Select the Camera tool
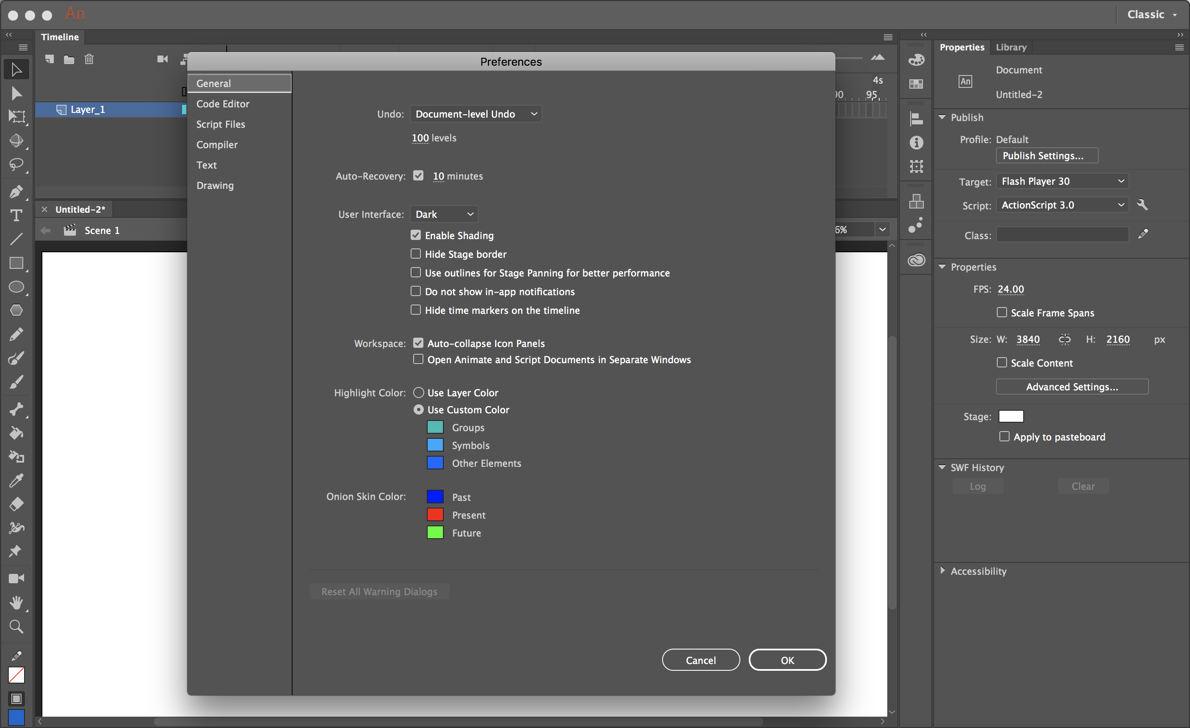1190x728 pixels. click(x=16, y=577)
